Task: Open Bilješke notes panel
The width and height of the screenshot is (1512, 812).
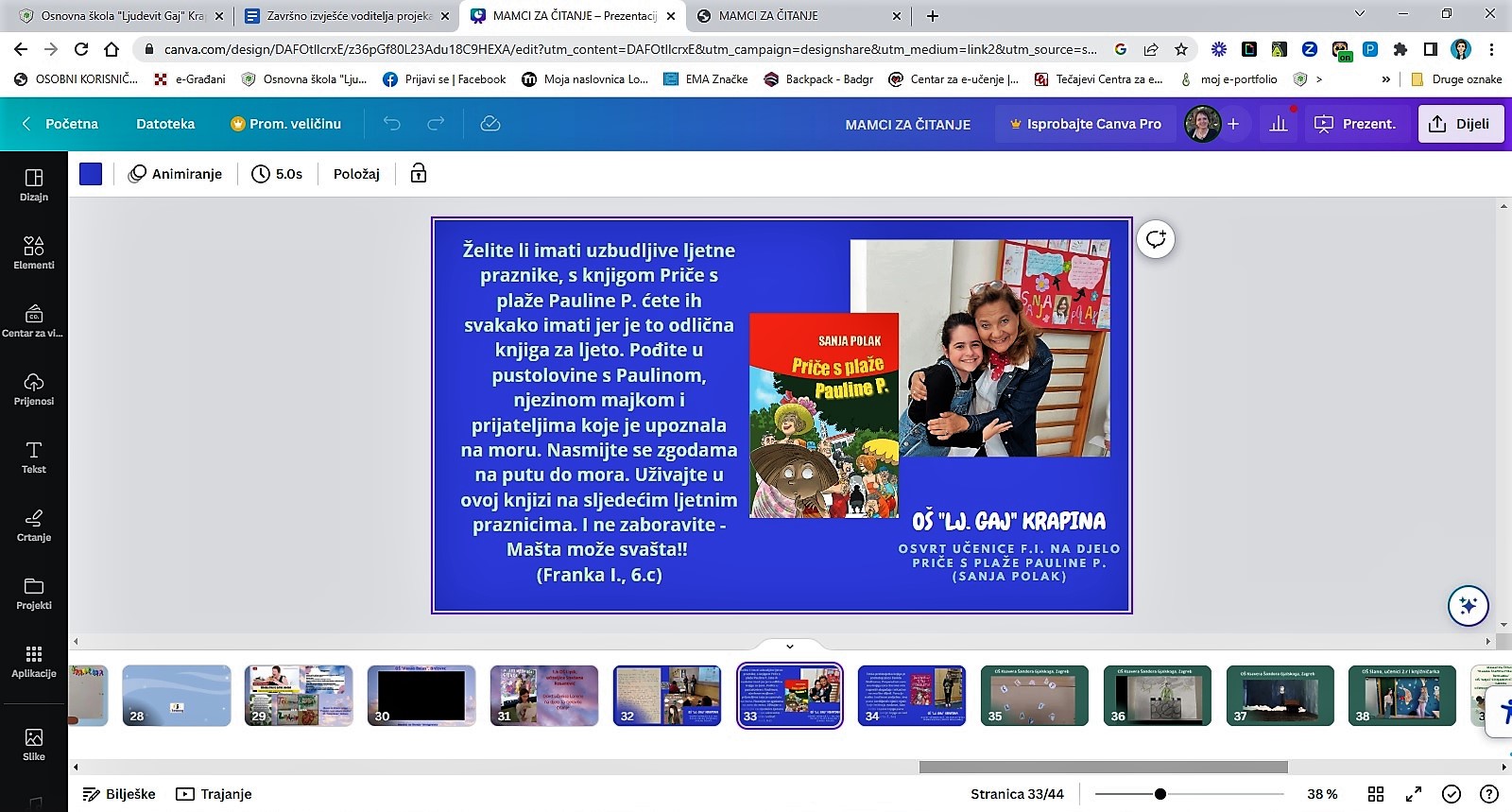Action: [x=119, y=794]
